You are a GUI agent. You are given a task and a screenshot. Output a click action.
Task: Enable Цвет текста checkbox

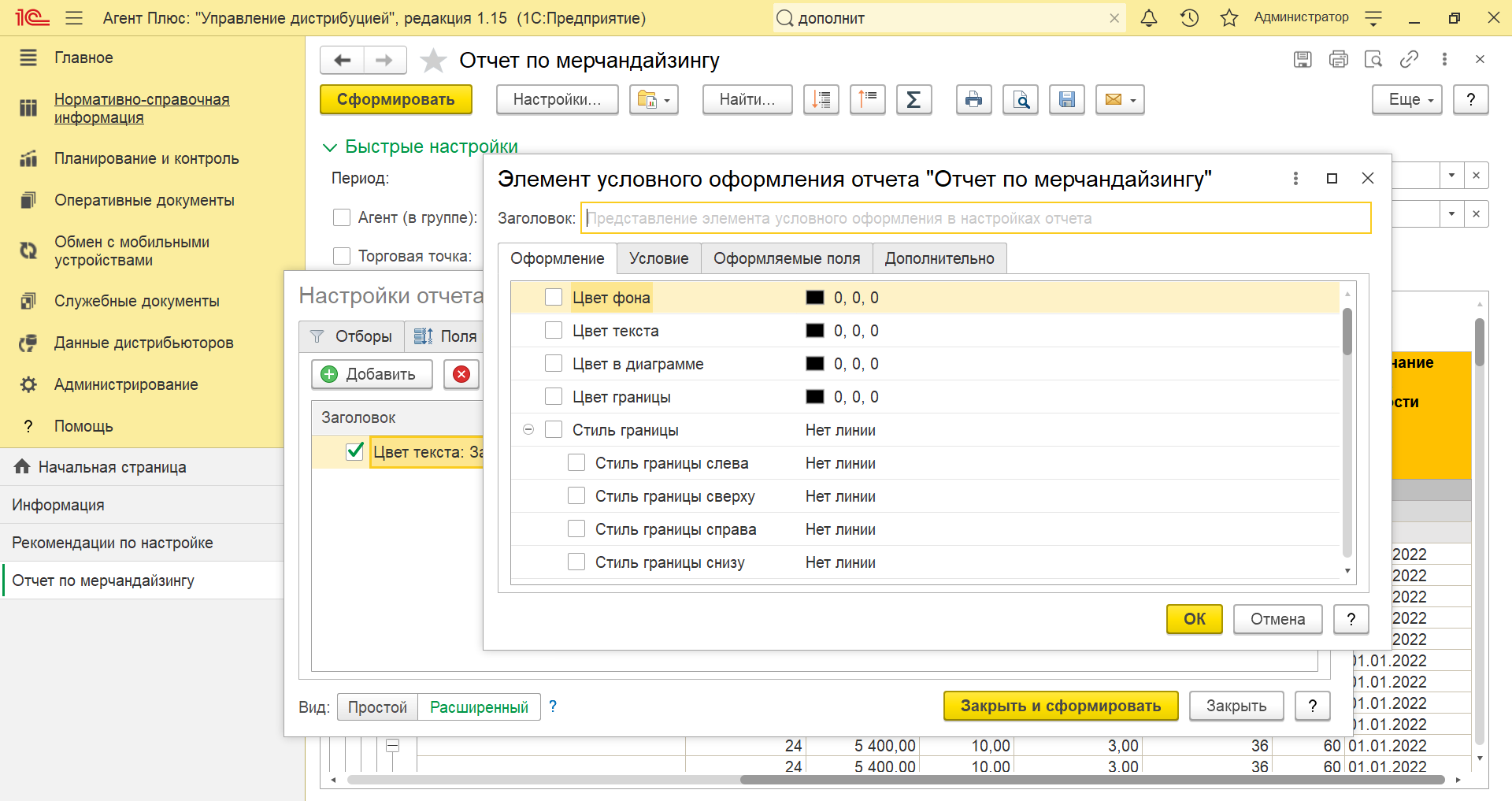554,330
